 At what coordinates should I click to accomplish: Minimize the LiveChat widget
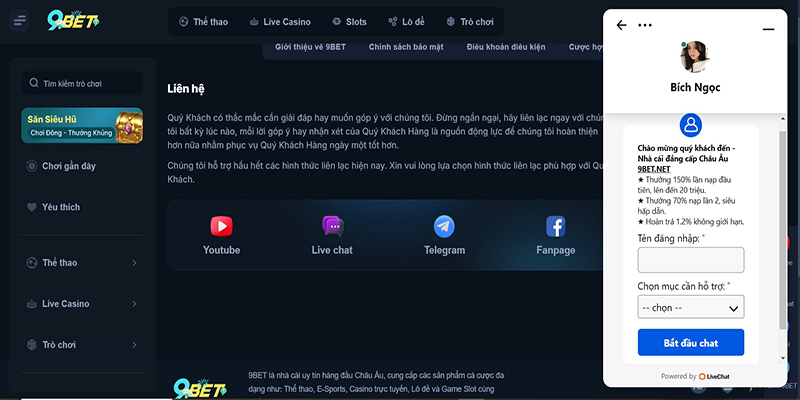[x=768, y=29]
